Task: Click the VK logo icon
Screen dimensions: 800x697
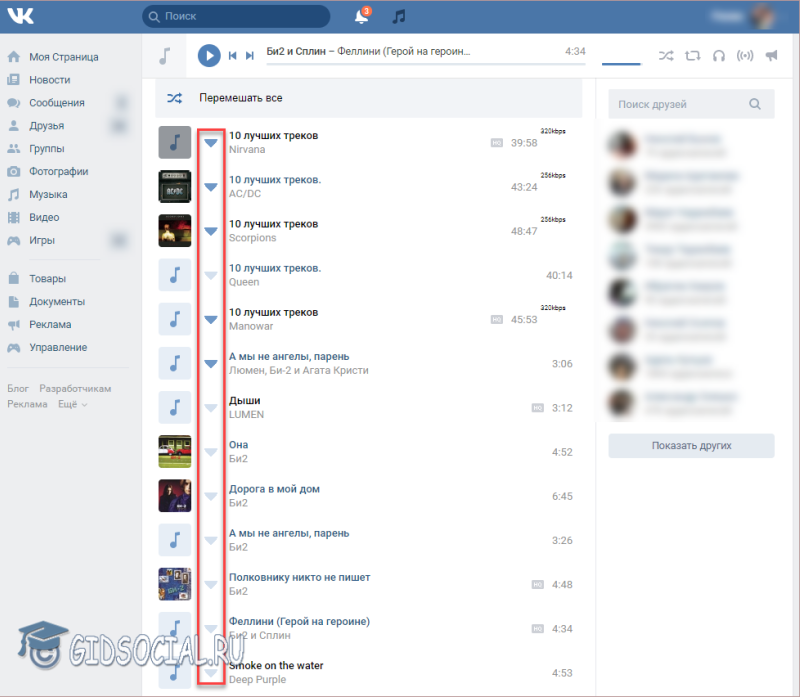Action: pyautogui.click(x=20, y=16)
